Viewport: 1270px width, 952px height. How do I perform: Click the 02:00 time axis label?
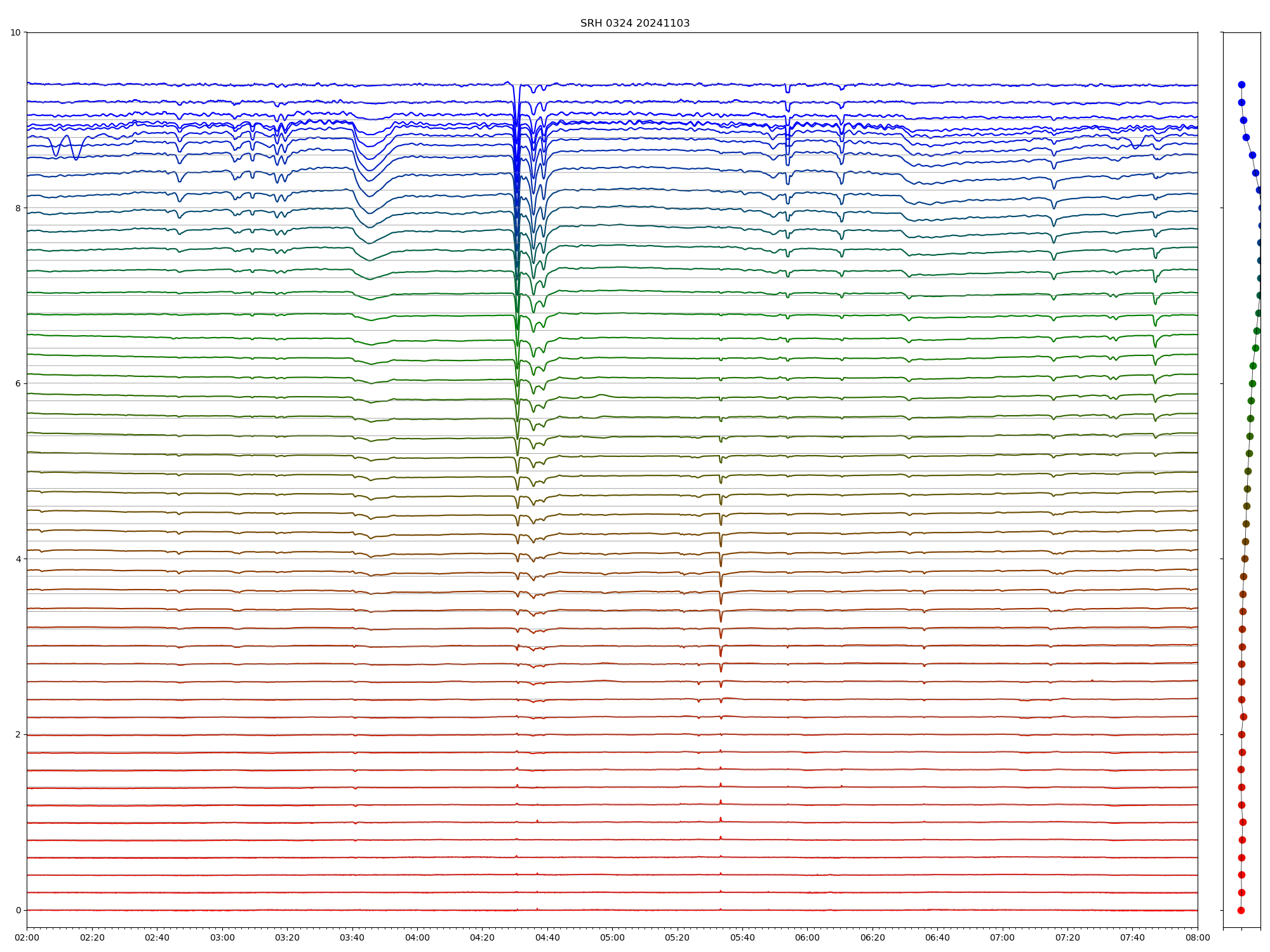click(x=27, y=937)
